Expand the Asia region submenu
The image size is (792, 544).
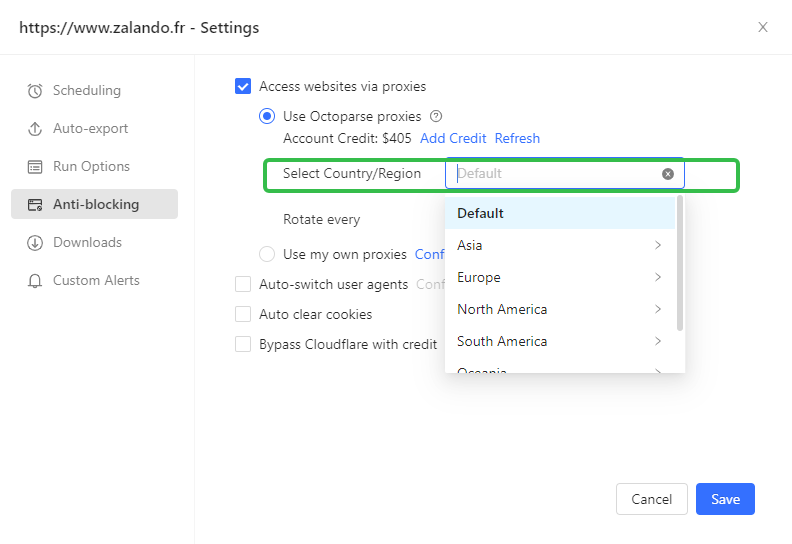point(657,245)
